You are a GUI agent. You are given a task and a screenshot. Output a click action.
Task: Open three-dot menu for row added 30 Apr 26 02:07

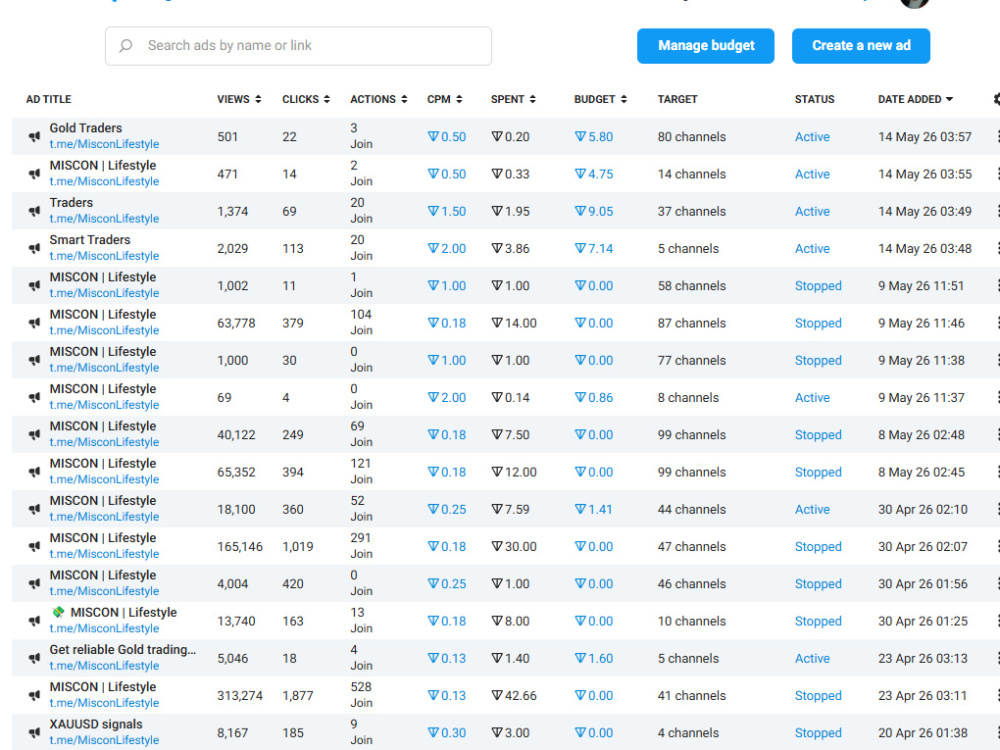click(x=997, y=547)
